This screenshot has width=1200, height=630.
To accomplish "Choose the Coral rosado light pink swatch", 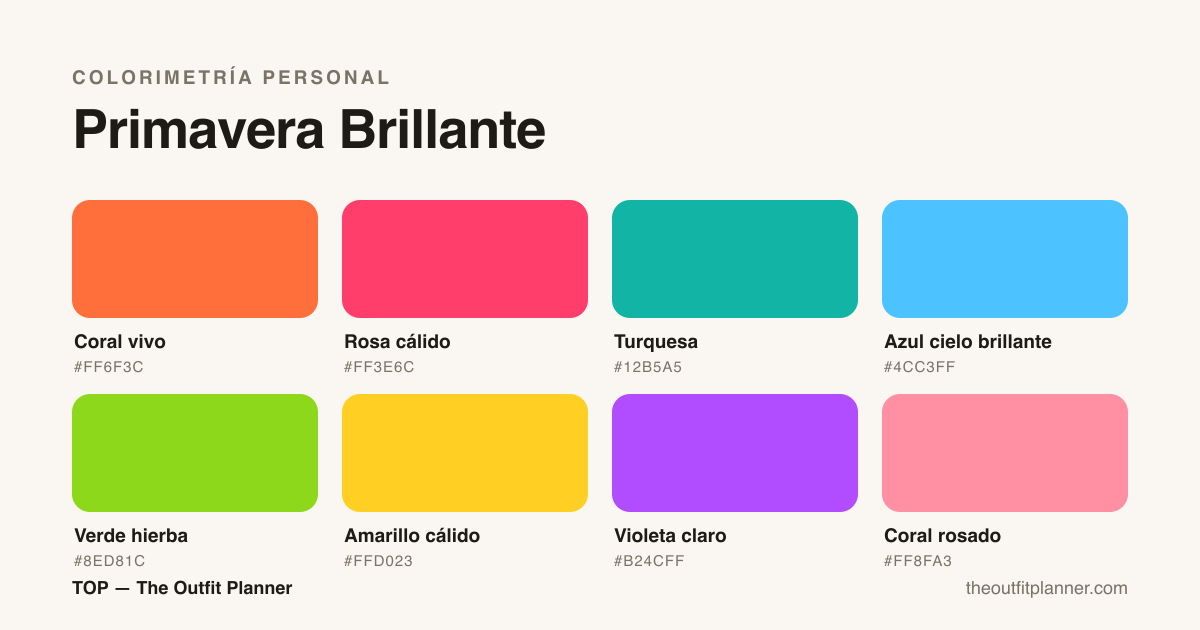I will pyautogui.click(x=1005, y=453).
